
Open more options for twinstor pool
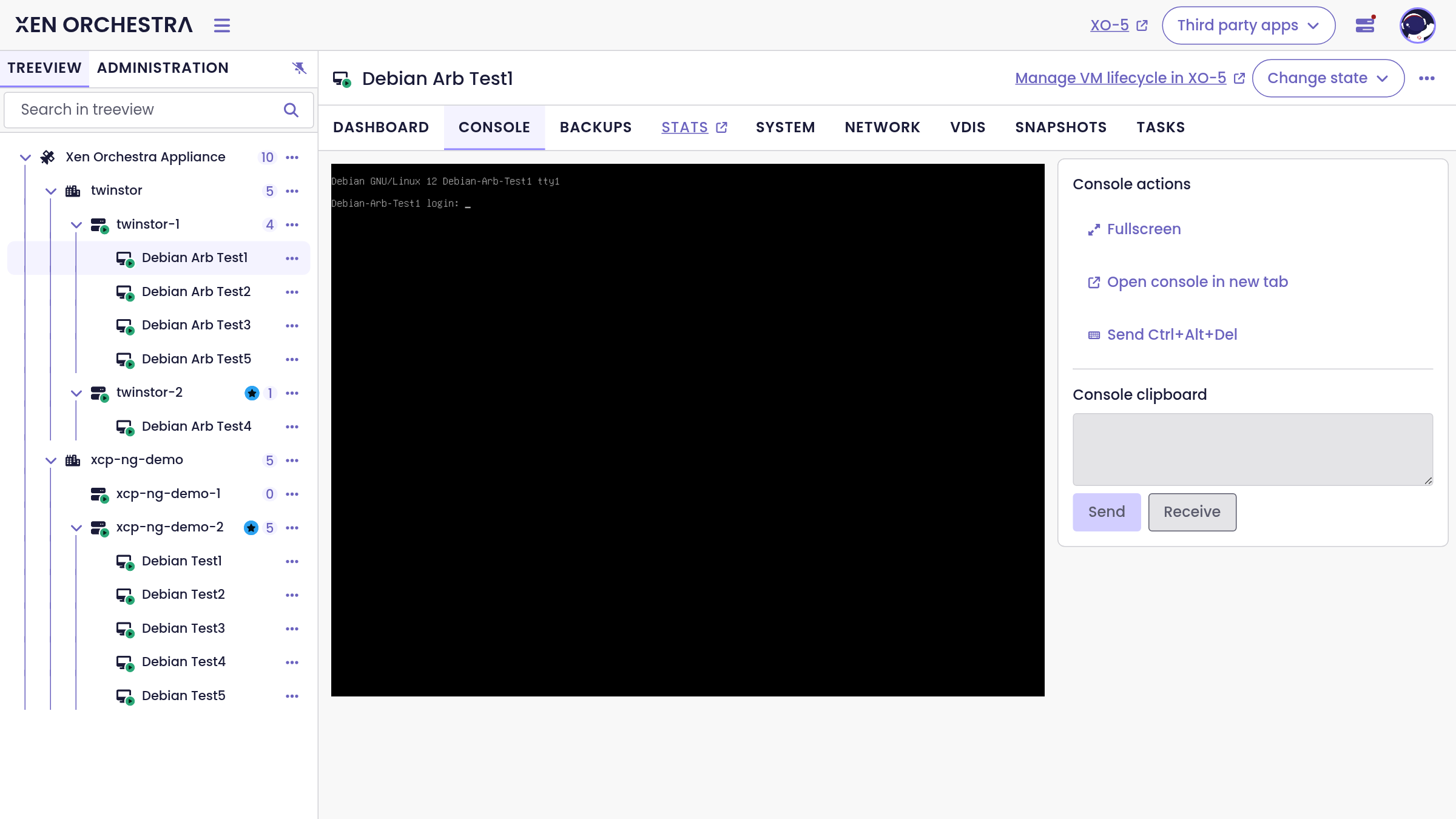[x=292, y=191]
